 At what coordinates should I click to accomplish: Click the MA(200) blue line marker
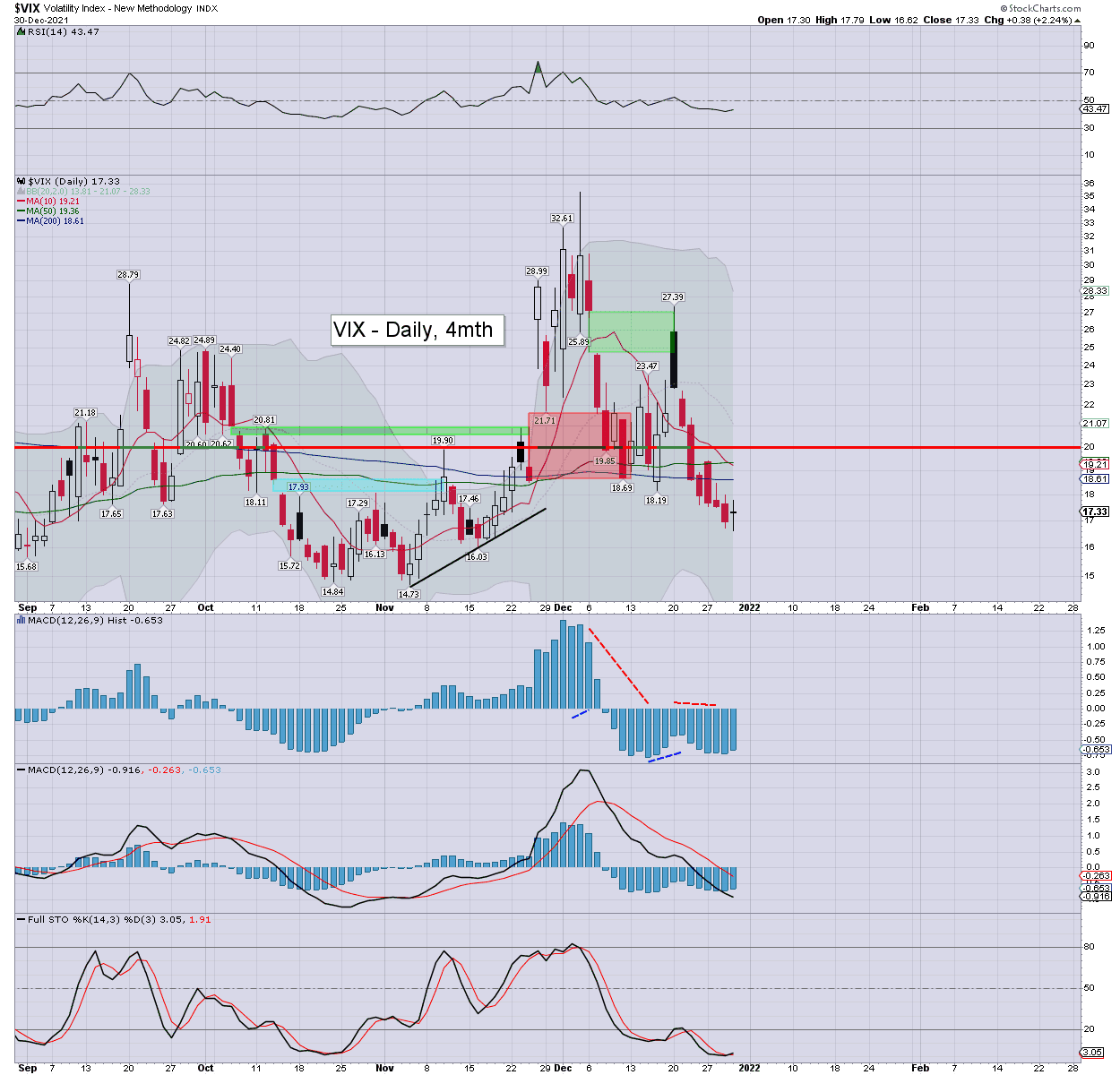(x=21, y=221)
